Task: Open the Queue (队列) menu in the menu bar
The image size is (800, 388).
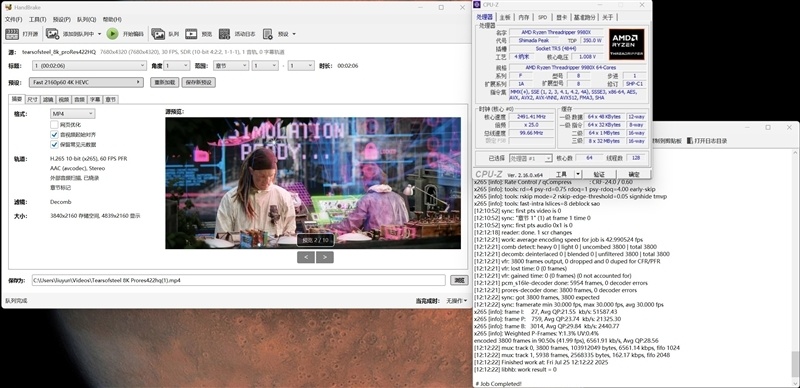Action: [87, 19]
